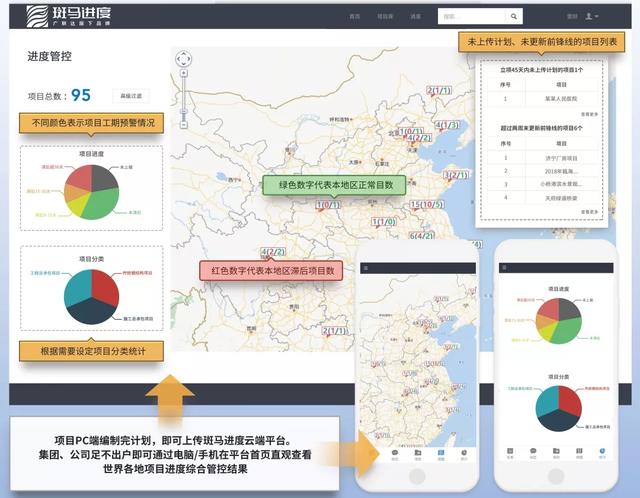640x498 pixels.
Task: Tap highlighted map tab on the map phone
Action: (441, 454)
